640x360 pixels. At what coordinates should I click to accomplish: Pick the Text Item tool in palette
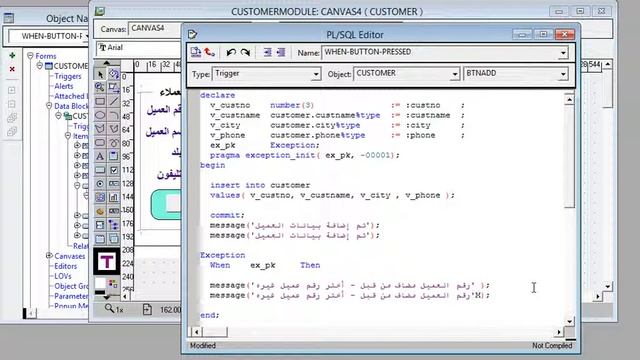click(x=113, y=184)
